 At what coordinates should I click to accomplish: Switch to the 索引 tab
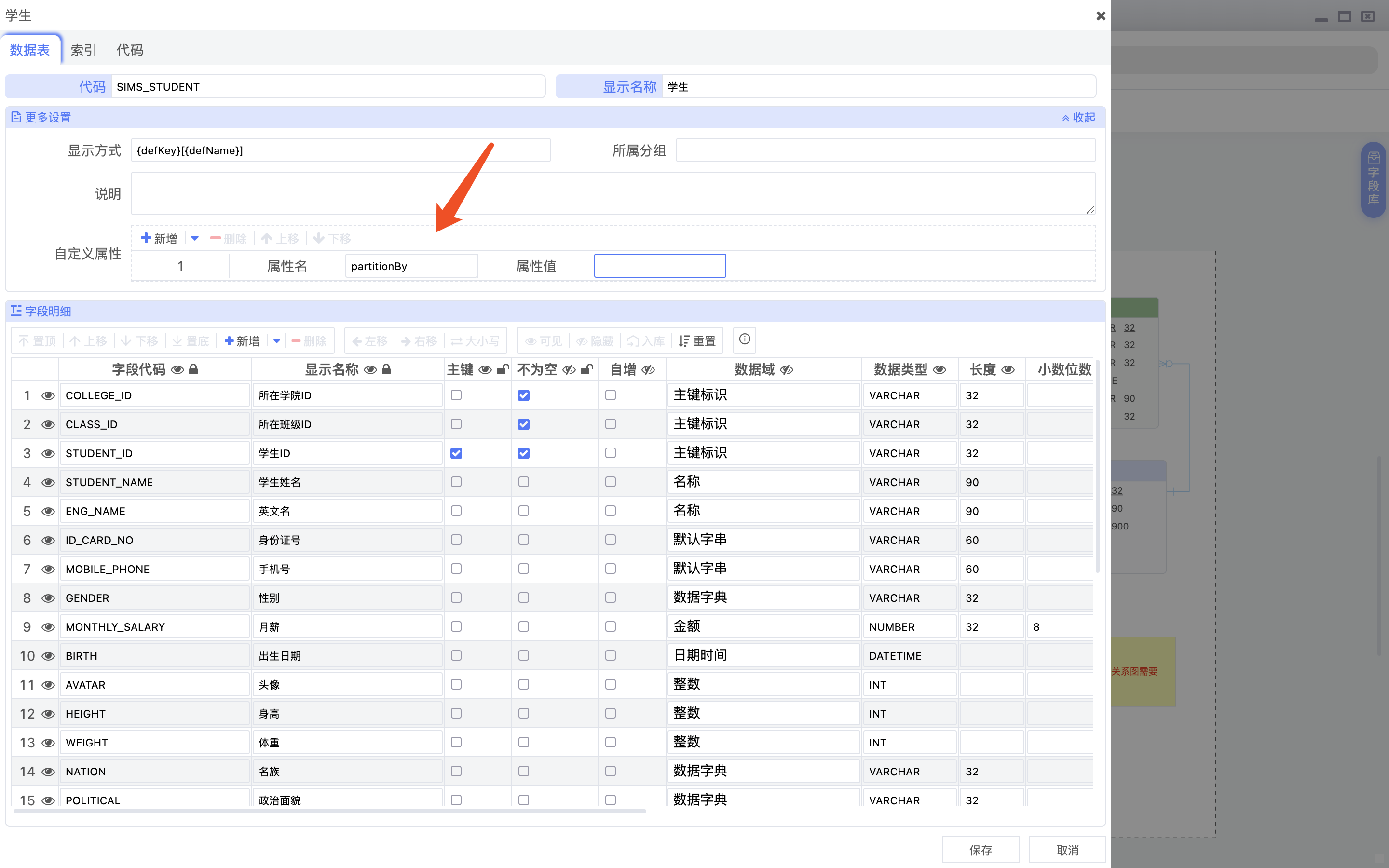84,50
